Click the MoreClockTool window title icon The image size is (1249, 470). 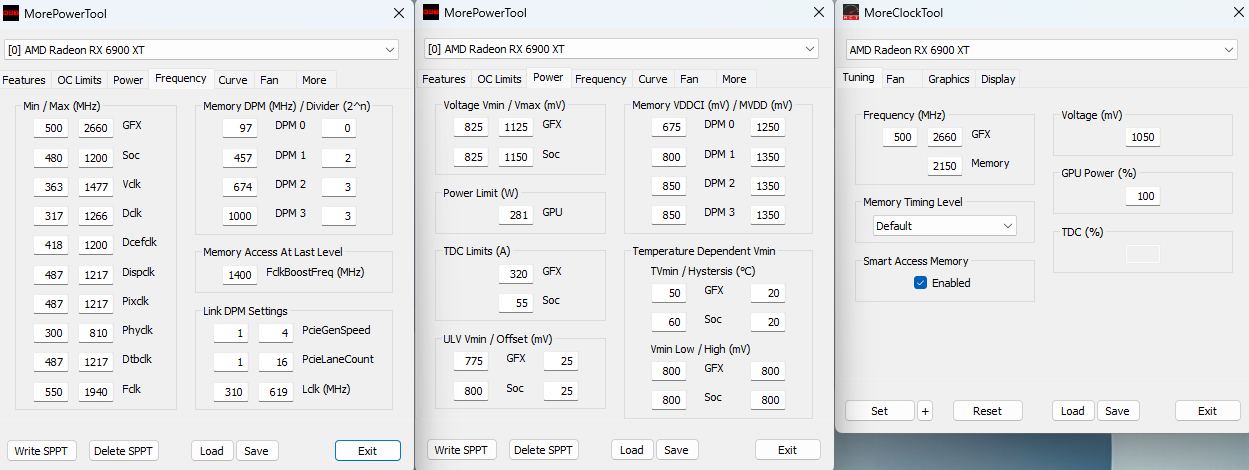click(850, 13)
